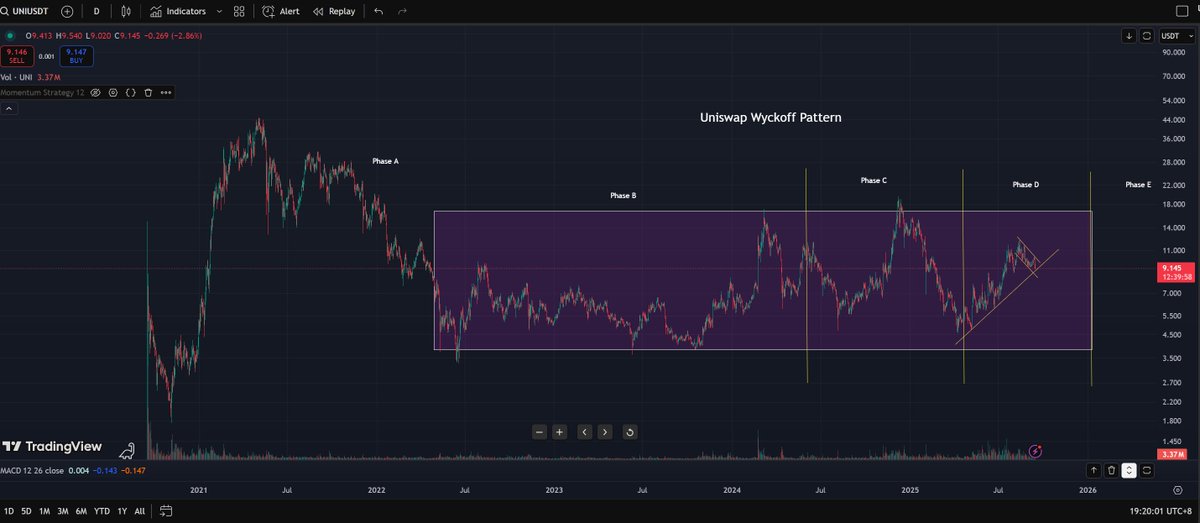This screenshot has height=523, width=1200.
Task: Open time axis settings gear
Action: (1176, 491)
